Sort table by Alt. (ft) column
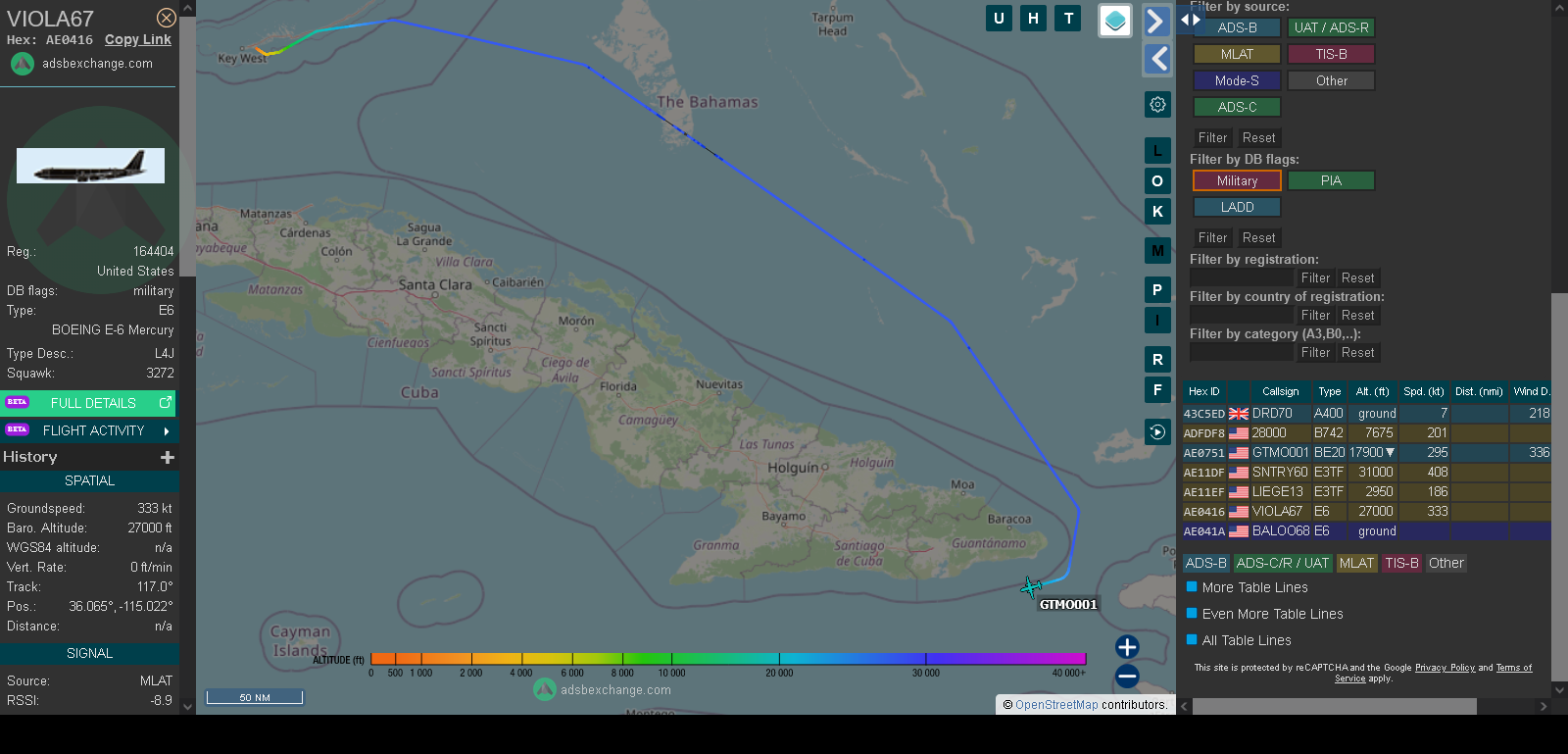Viewport: 1568px width, 754px height. 1372,391
